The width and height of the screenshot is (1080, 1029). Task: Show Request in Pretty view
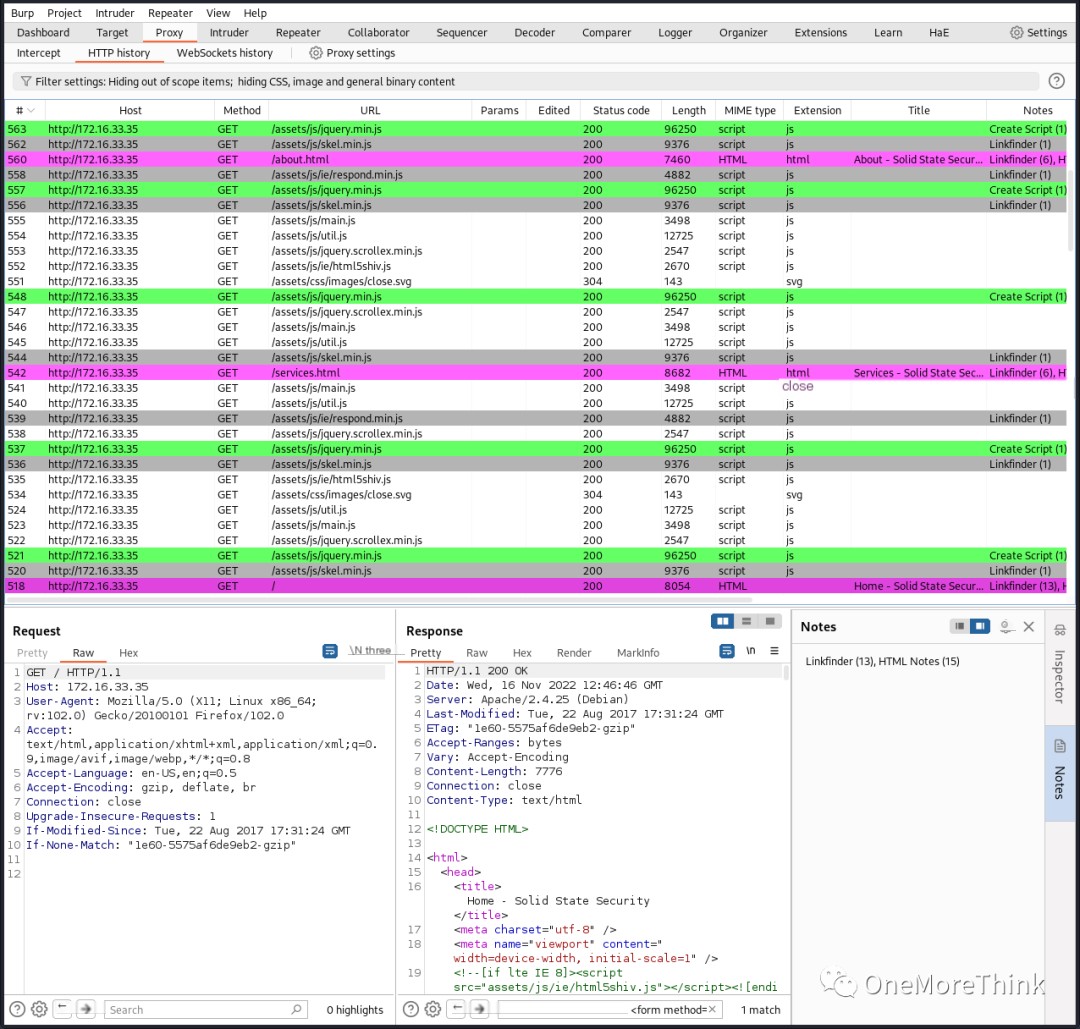tap(32, 653)
